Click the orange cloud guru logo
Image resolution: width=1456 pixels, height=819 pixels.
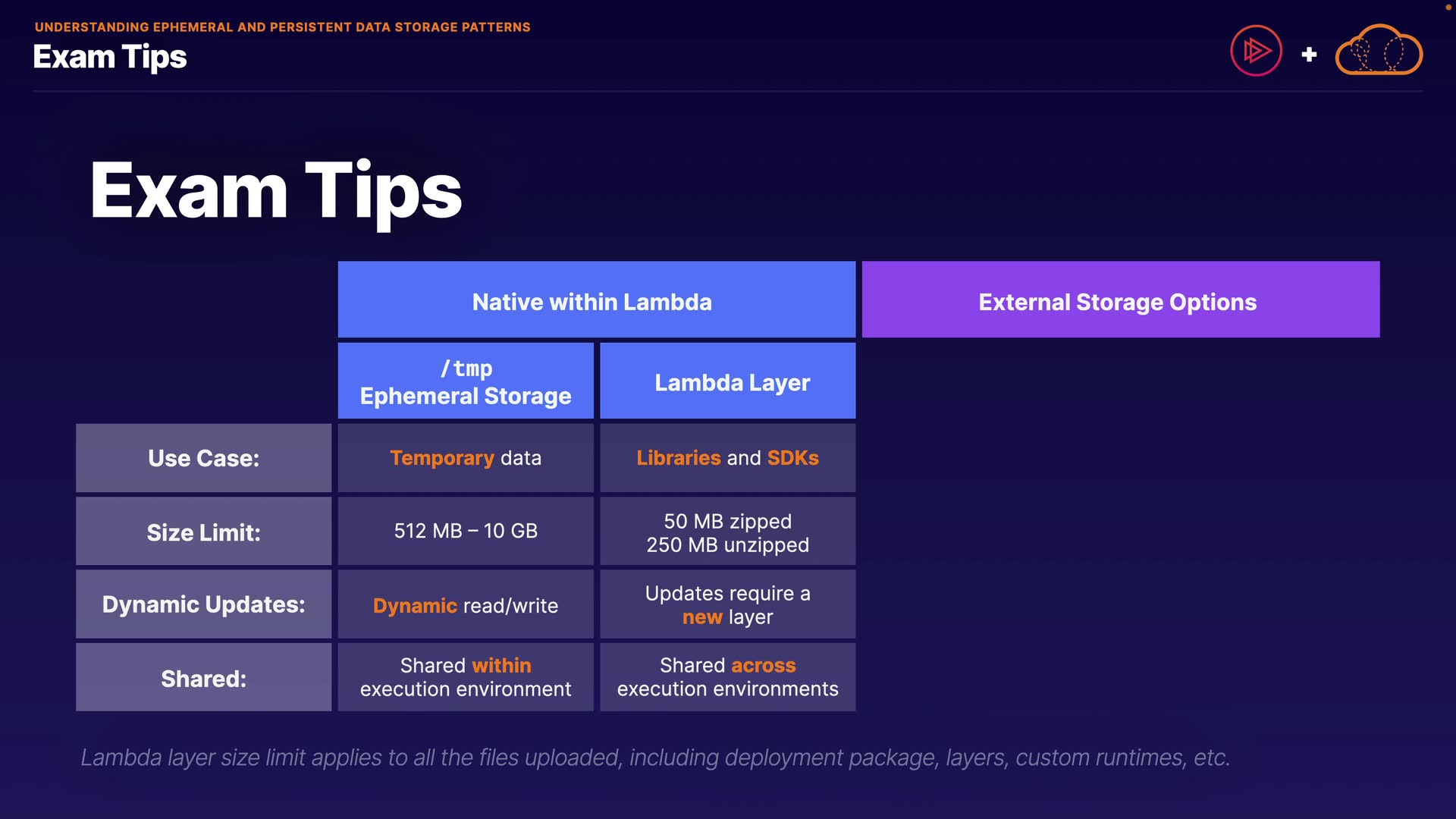tap(1379, 52)
